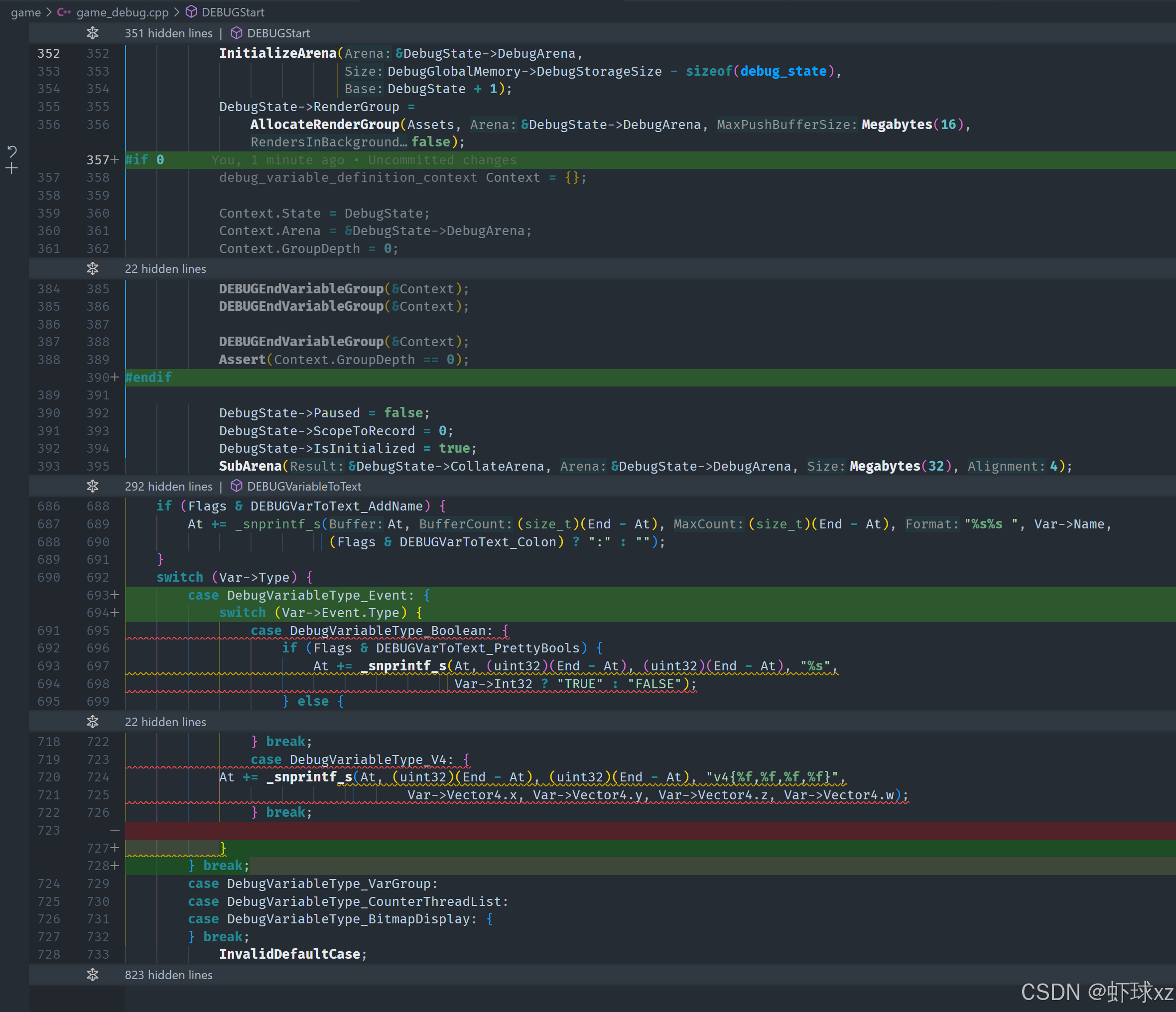Click the DEBUGVariableToText symbol cube icon
This screenshot has width=1176, height=1012.
tap(237, 487)
